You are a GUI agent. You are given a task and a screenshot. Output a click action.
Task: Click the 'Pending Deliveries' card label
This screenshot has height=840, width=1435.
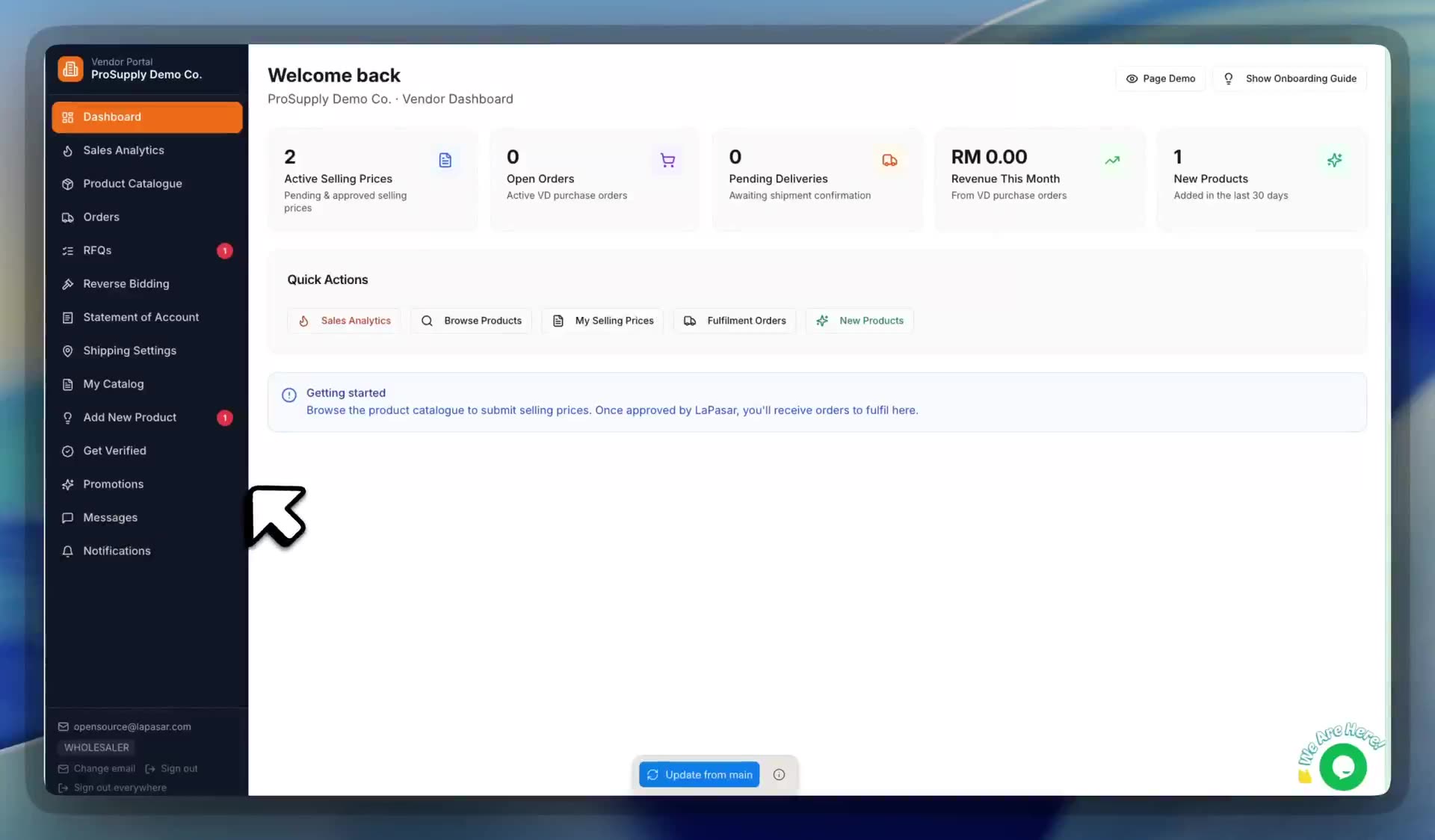[x=778, y=179]
